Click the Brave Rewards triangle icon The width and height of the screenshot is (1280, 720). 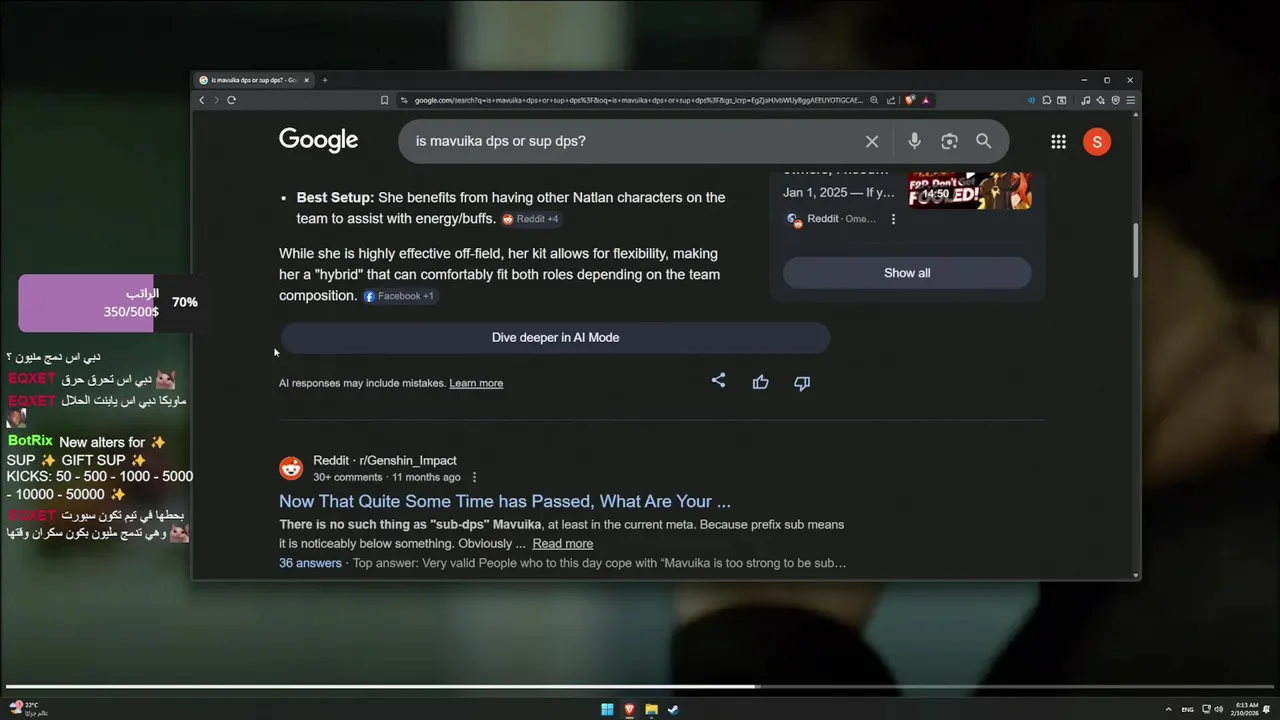pyautogui.click(x=926, y=100)
